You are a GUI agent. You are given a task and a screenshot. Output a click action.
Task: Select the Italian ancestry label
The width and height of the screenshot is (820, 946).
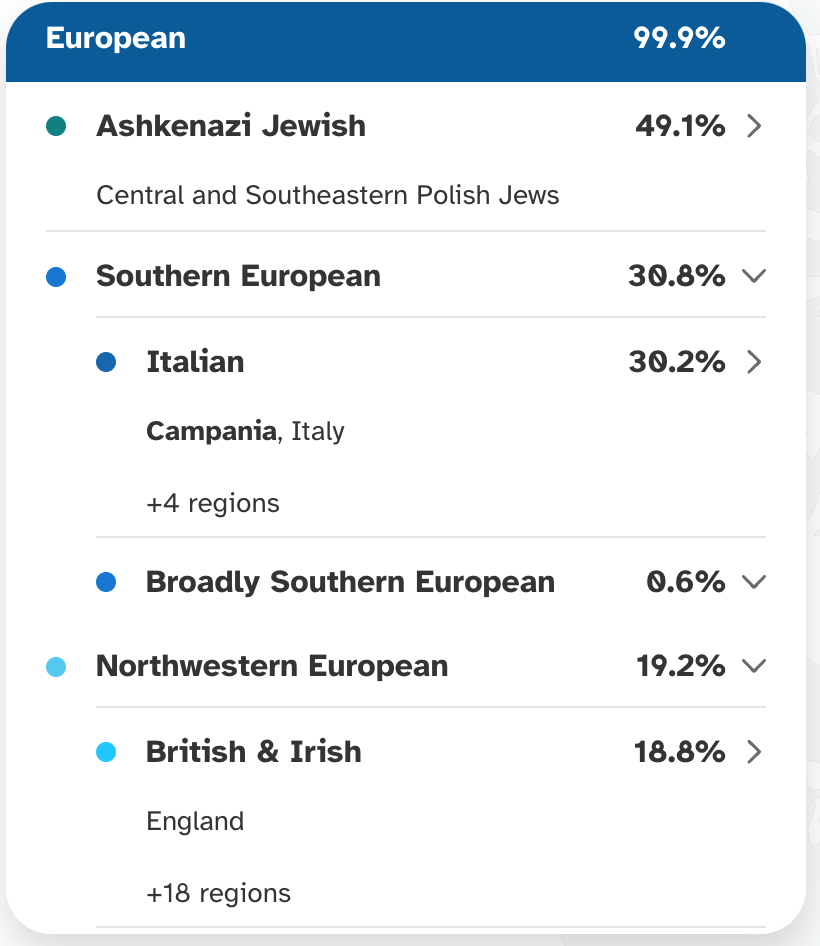195,362
